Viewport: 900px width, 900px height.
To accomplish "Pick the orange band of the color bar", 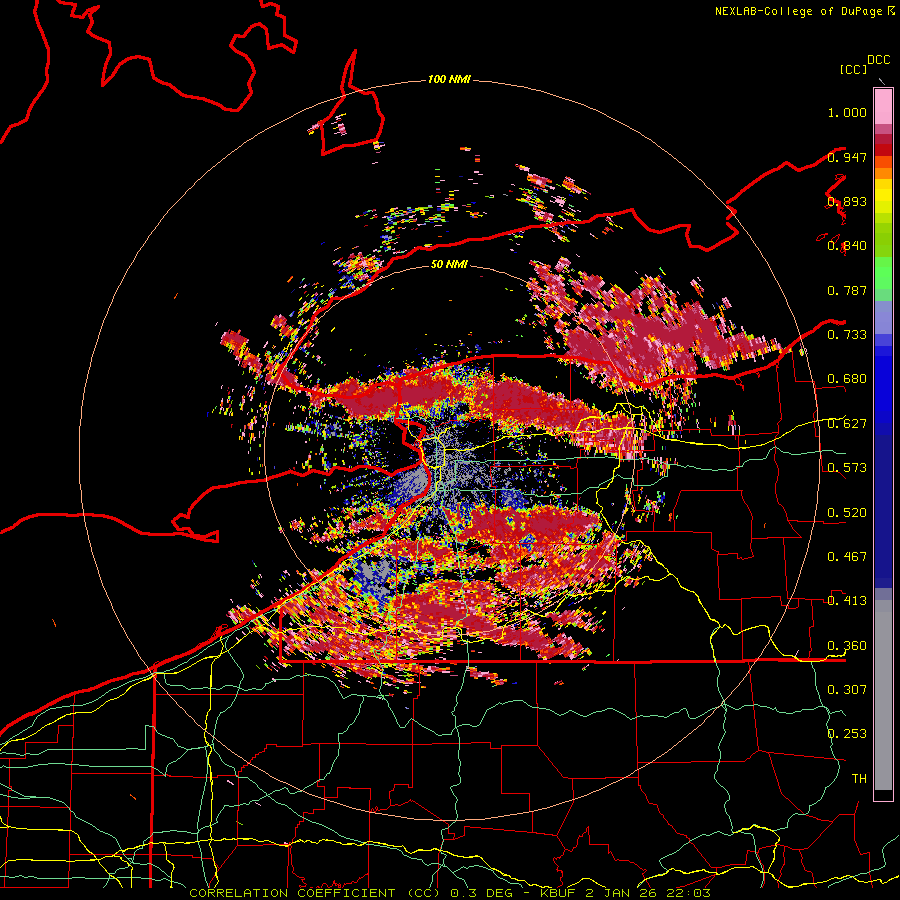I will 883,172.
